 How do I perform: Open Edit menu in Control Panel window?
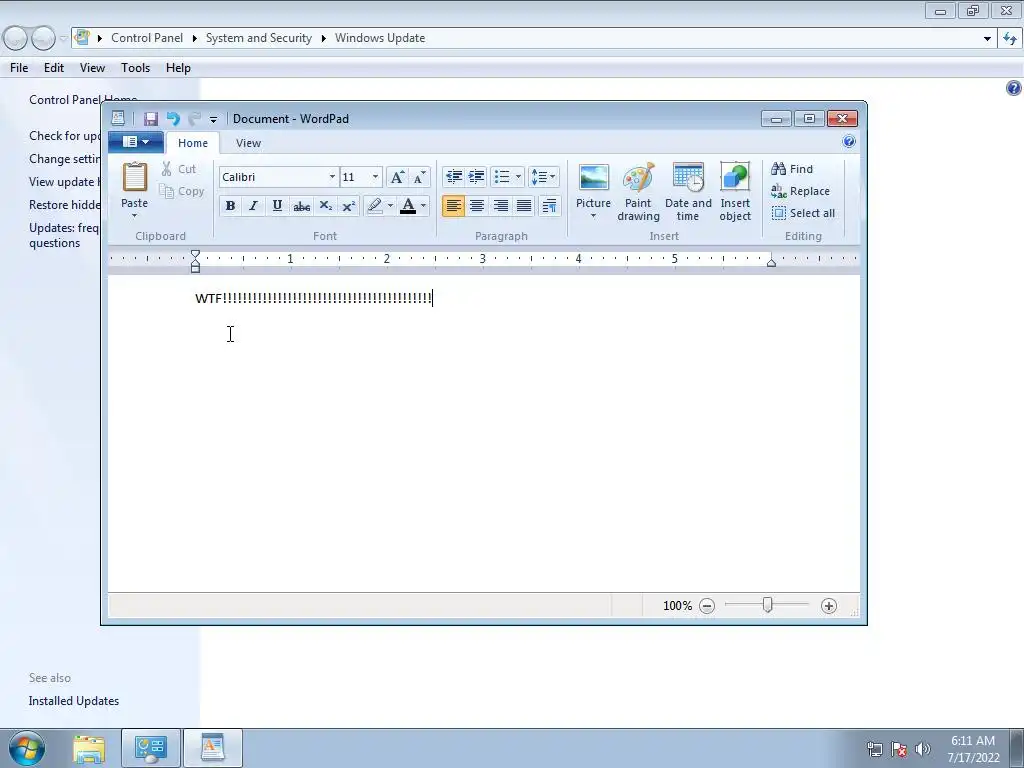(x=54, y=68)
